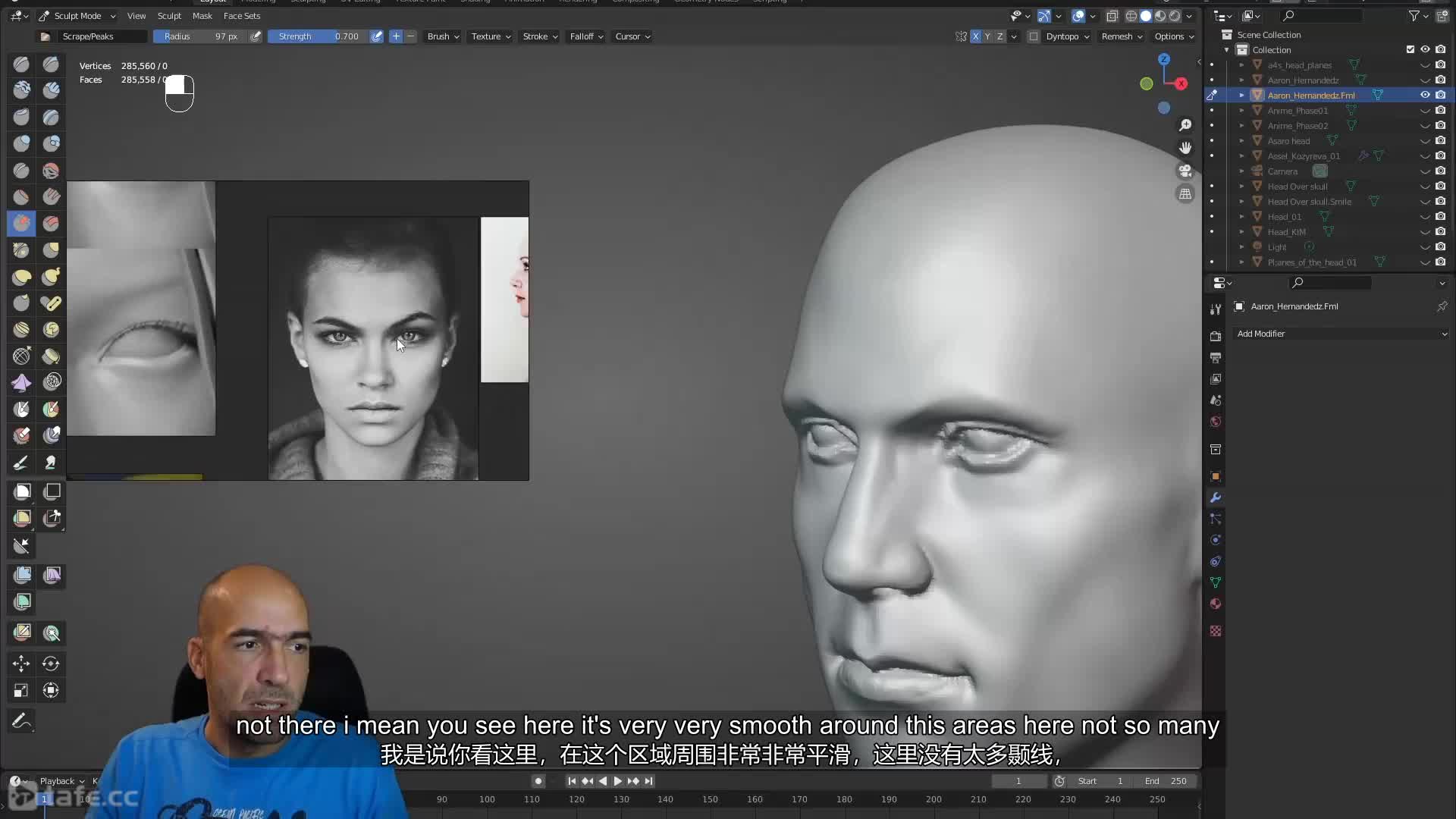This screenshot has height=819, width=1456.
Task: Select the Draw Sharp brush
Action: 51,64
